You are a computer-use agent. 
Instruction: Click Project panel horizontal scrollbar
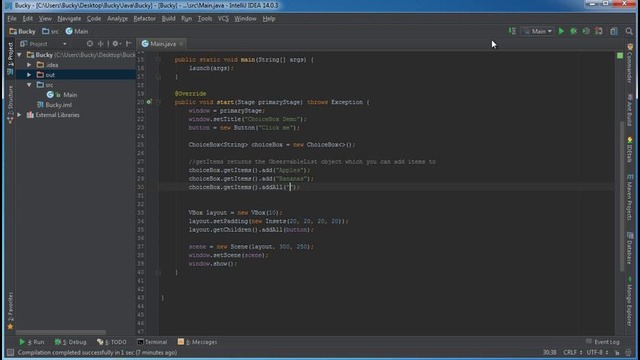click(x=60, y=333)
